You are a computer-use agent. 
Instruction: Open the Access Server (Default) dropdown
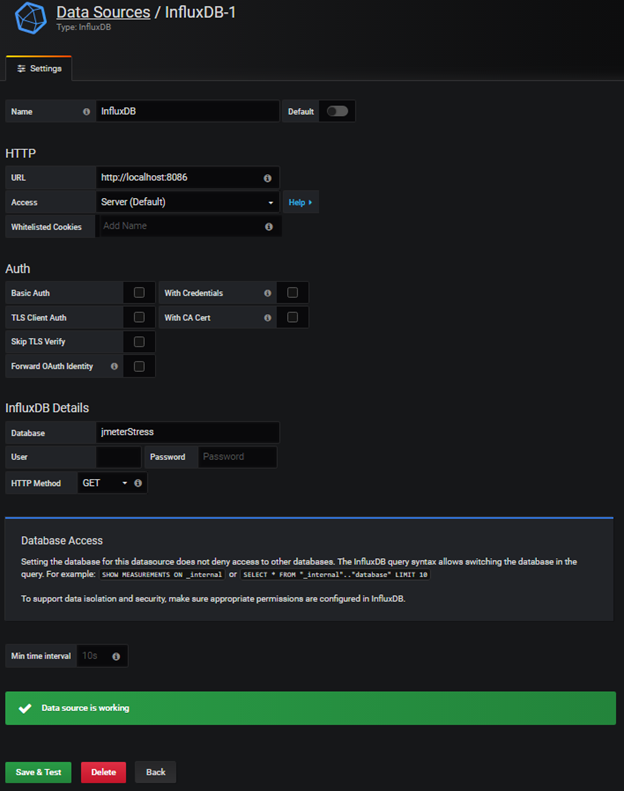187,202
